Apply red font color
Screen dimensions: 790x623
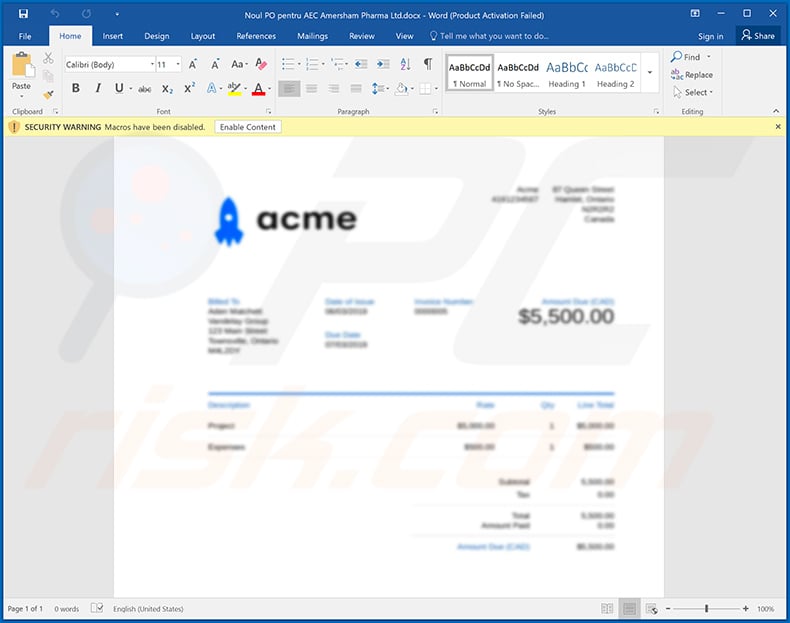(258, 89)
